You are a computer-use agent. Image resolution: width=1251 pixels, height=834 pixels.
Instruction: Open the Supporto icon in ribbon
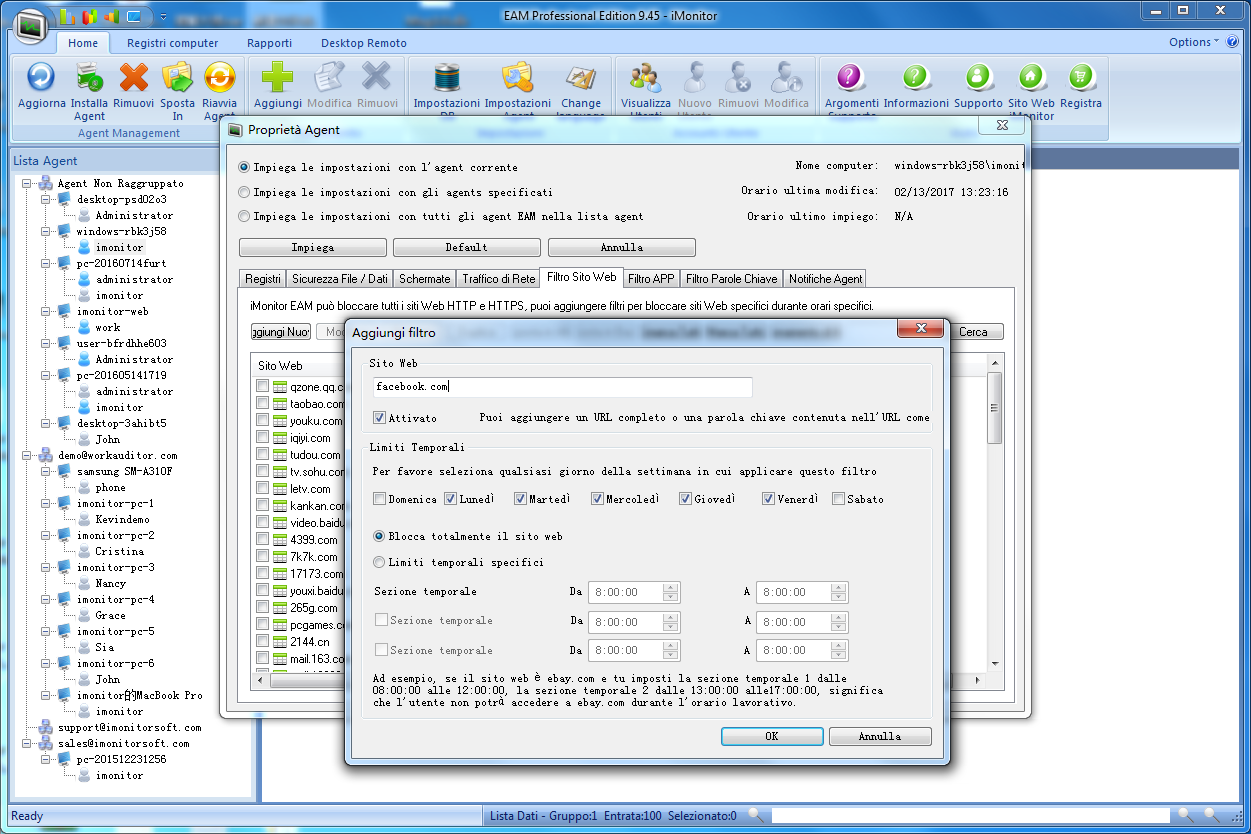click(977, 78)
